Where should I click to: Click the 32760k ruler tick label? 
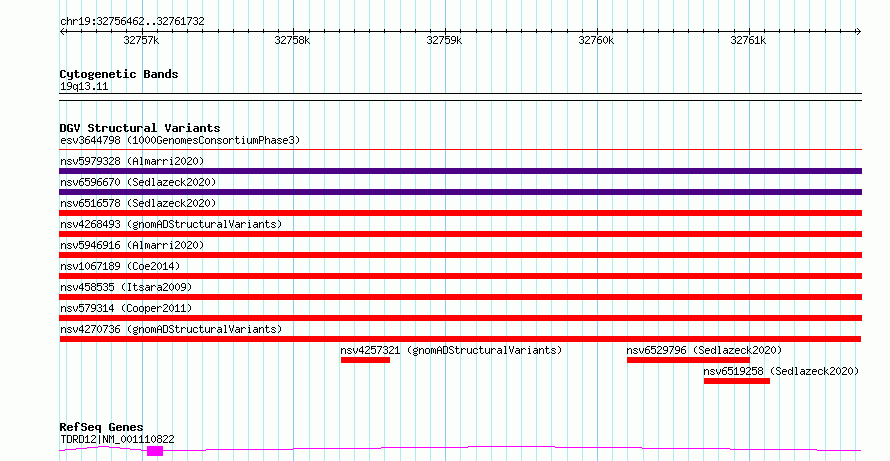click(x=596, y=40)
